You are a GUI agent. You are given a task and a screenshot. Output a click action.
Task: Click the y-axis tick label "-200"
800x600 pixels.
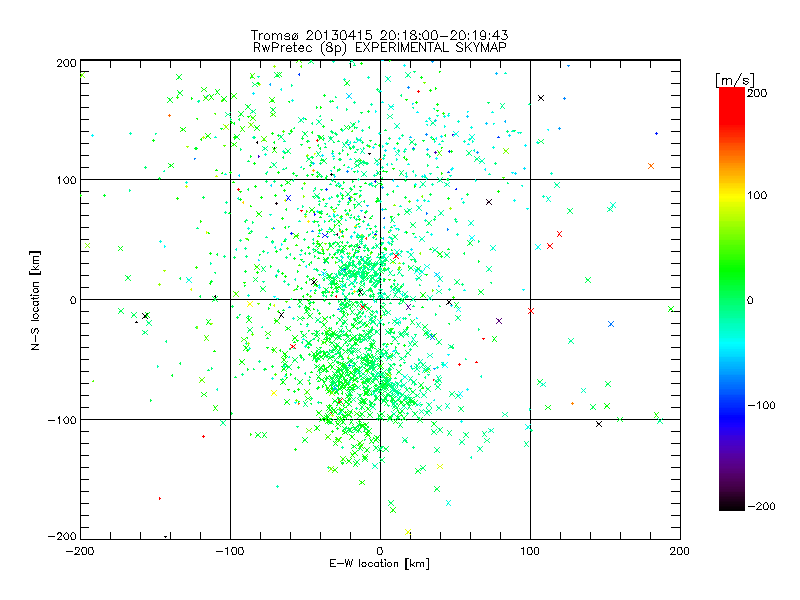[x=62, y=536]
